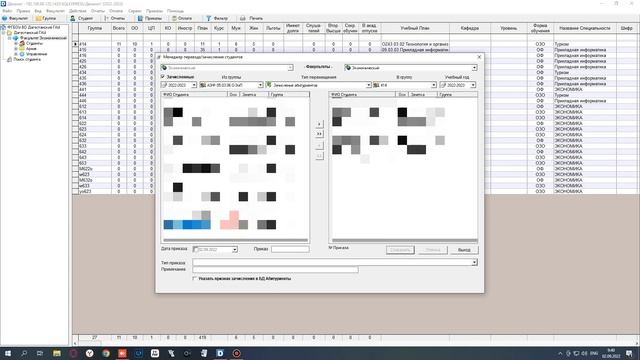Expand the Архив tree node

16,49
